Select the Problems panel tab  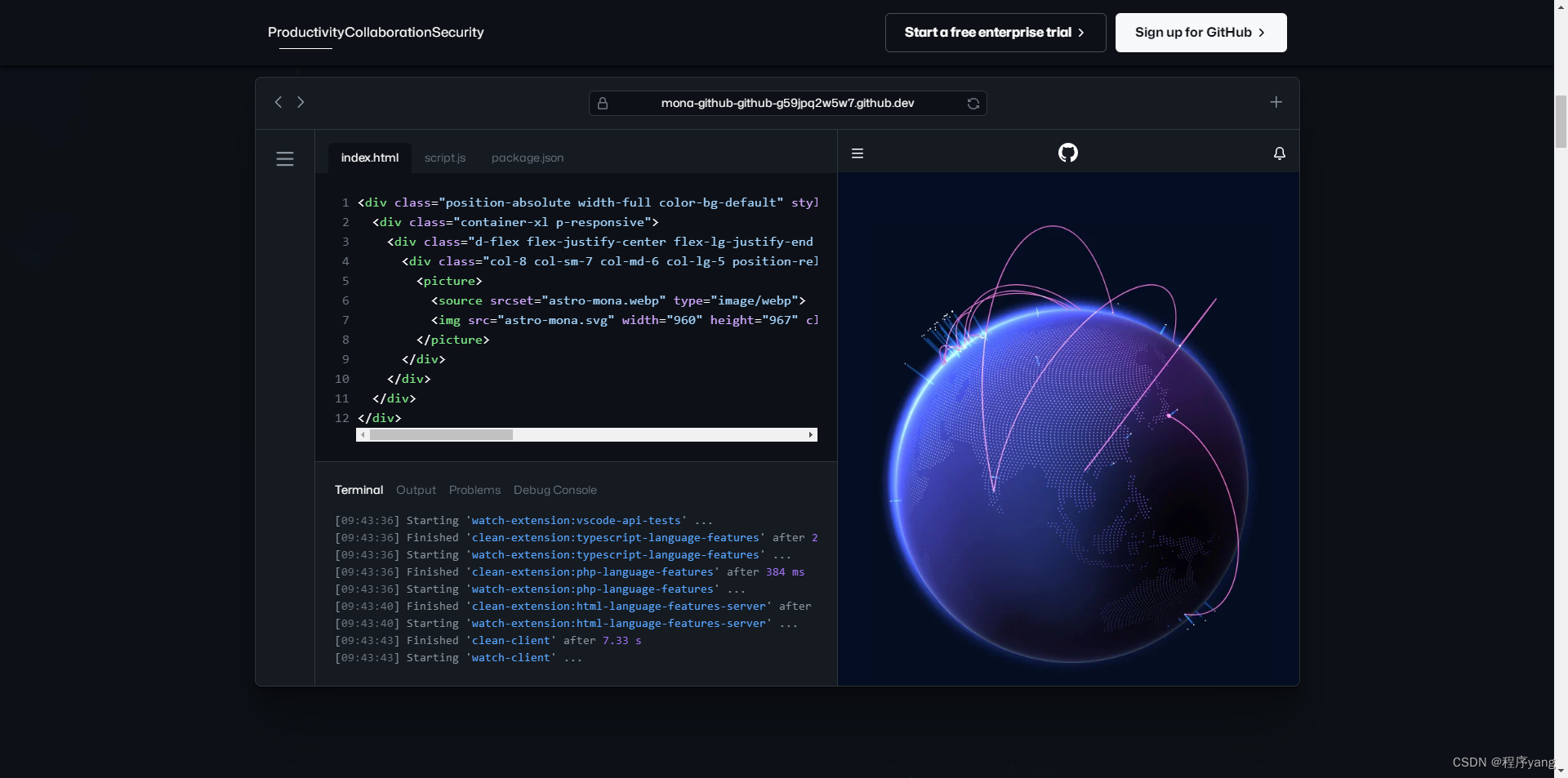474,490
